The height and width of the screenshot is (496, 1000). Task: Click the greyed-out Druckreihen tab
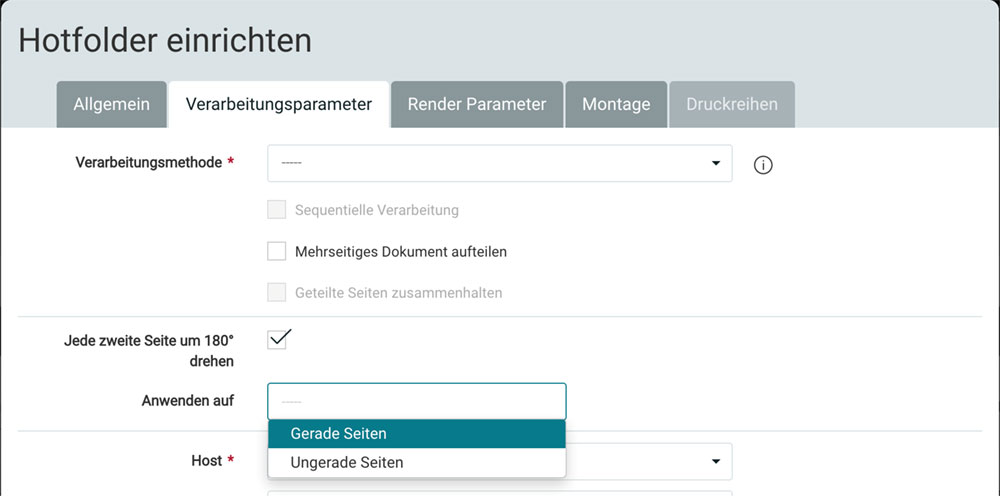pos(732,105)
